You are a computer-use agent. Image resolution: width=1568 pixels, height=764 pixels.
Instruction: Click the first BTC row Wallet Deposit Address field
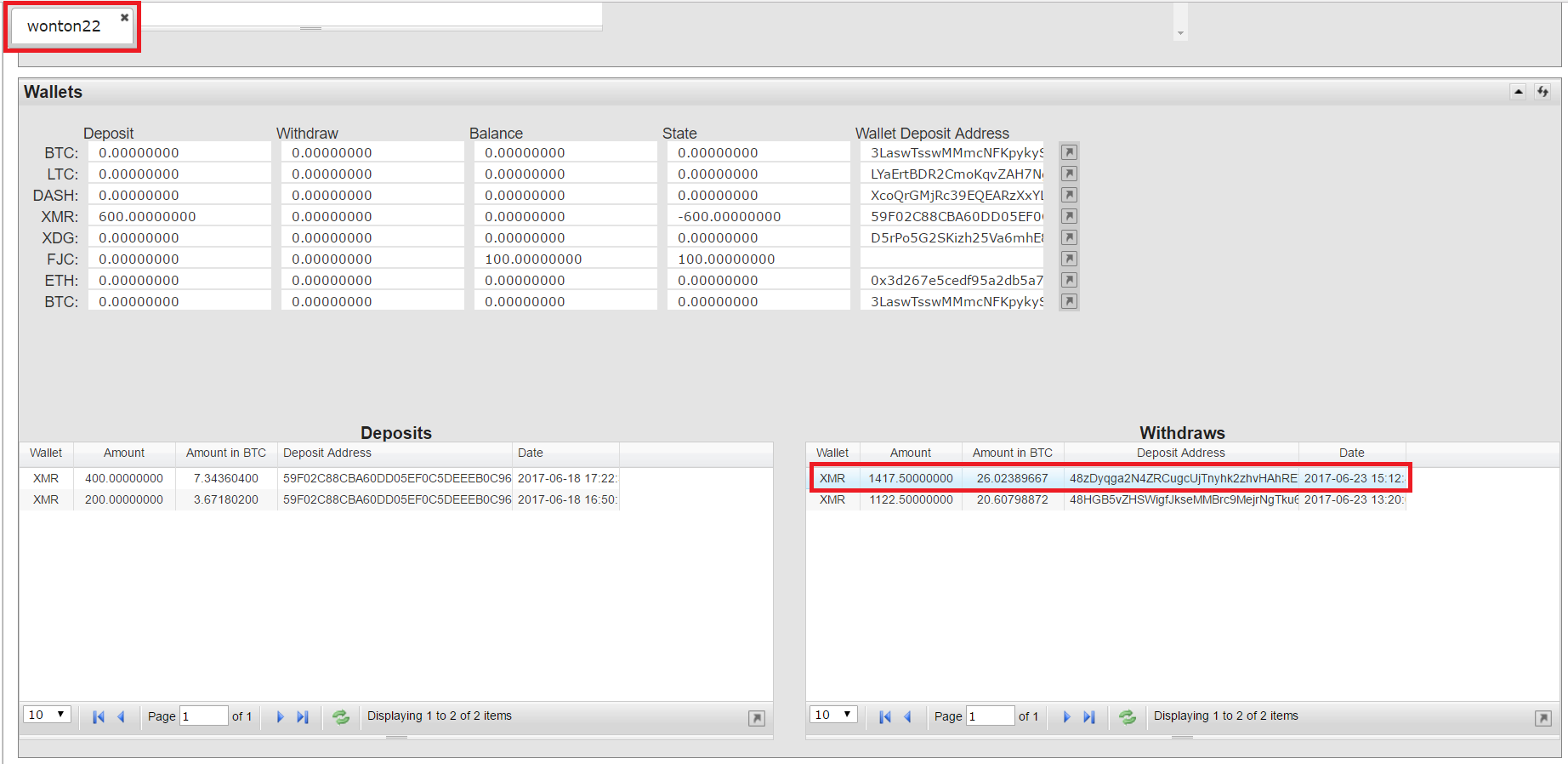click(x=952, y=152)
